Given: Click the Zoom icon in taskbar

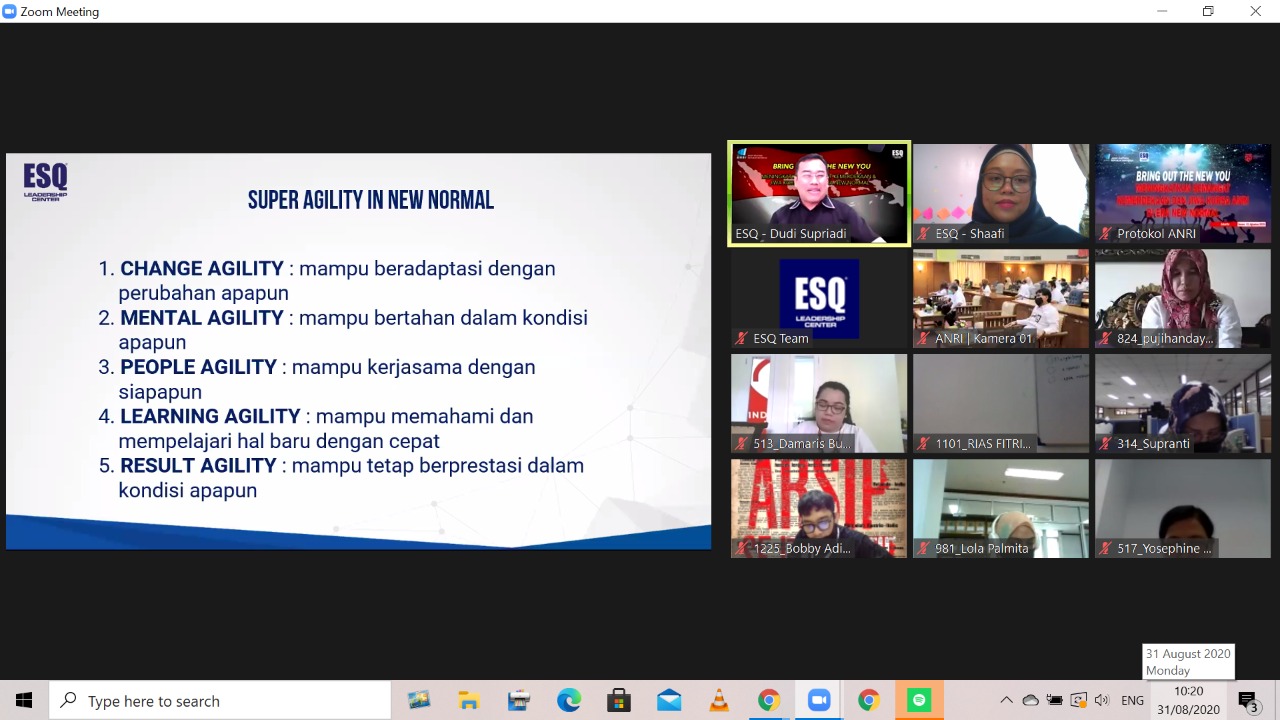Looking at the screenshot, I should [x=819, y=701].
